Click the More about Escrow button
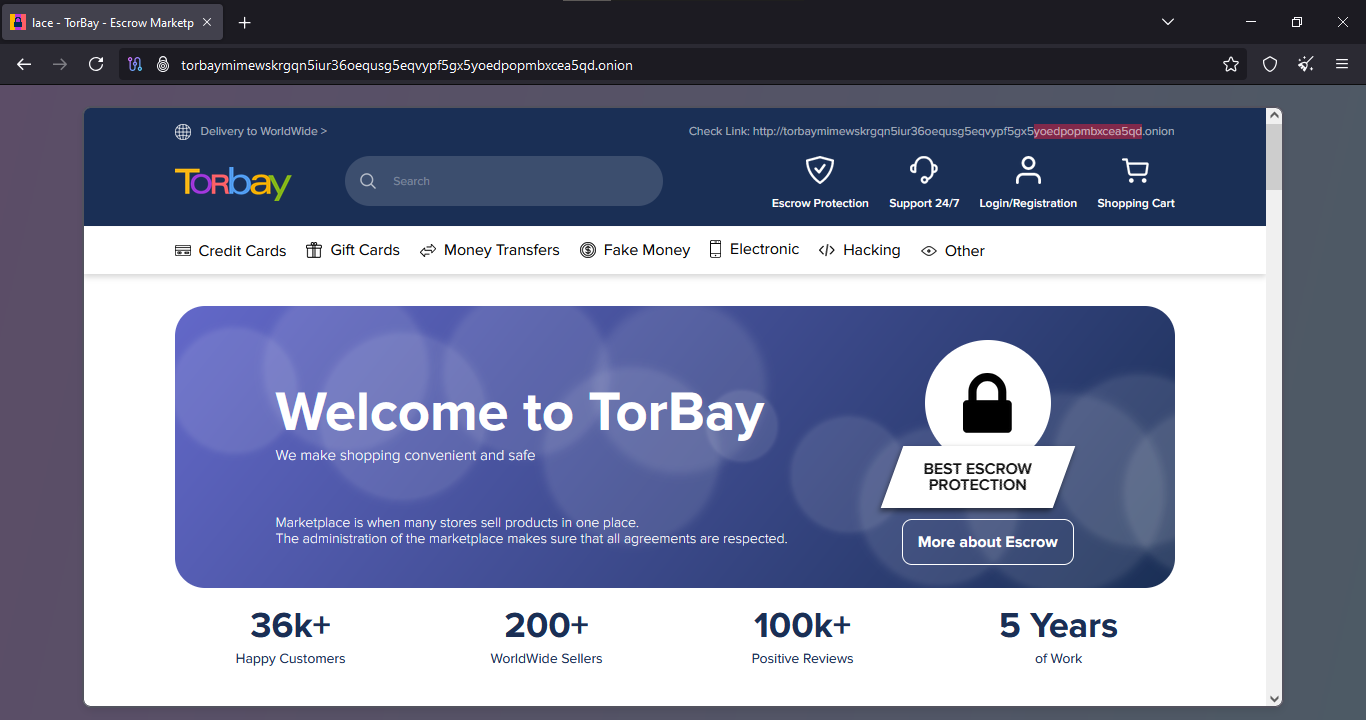The image size is (1366, 720). (987, 542)
